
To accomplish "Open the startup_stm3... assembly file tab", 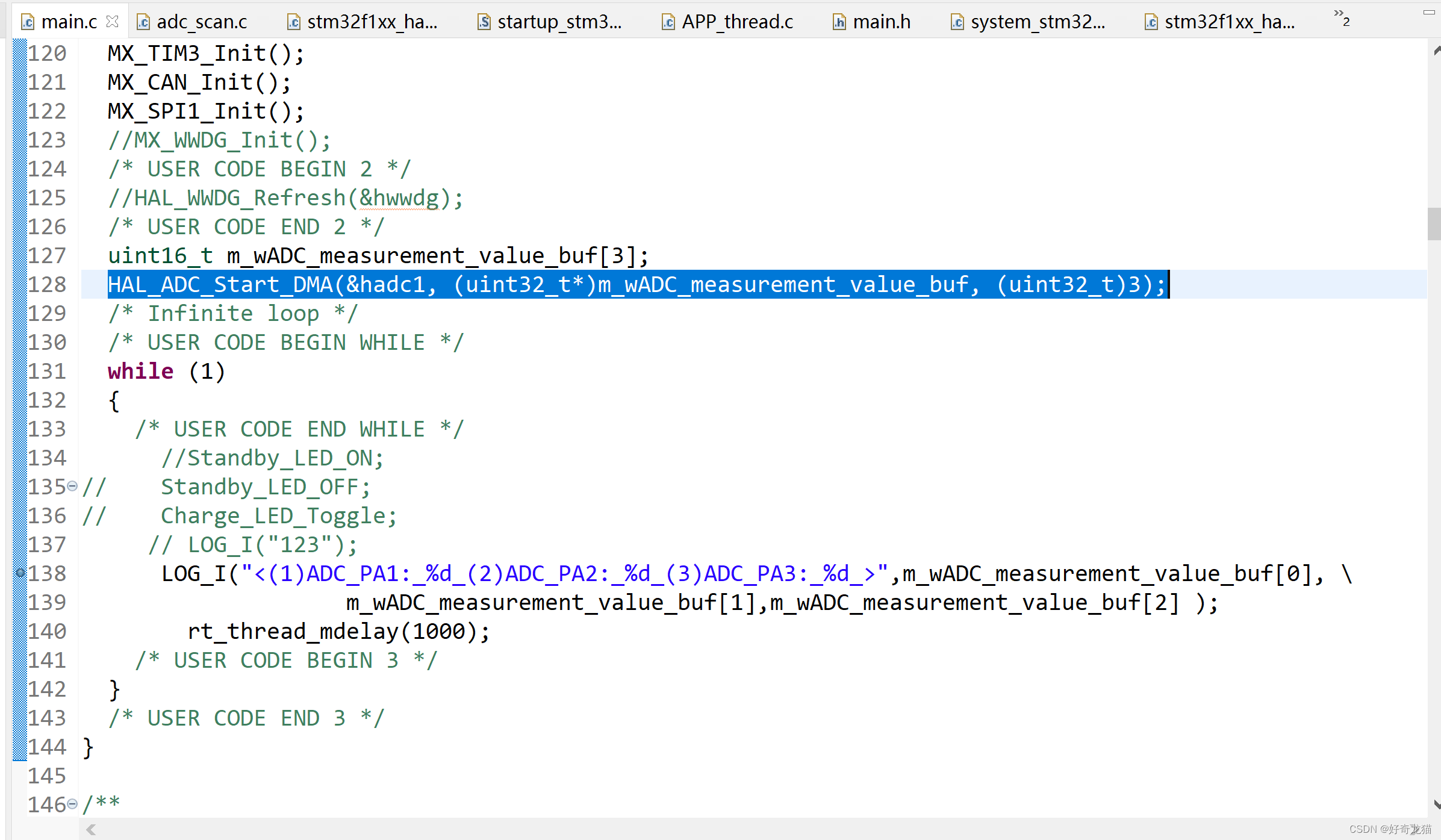I will pos(558,22).
